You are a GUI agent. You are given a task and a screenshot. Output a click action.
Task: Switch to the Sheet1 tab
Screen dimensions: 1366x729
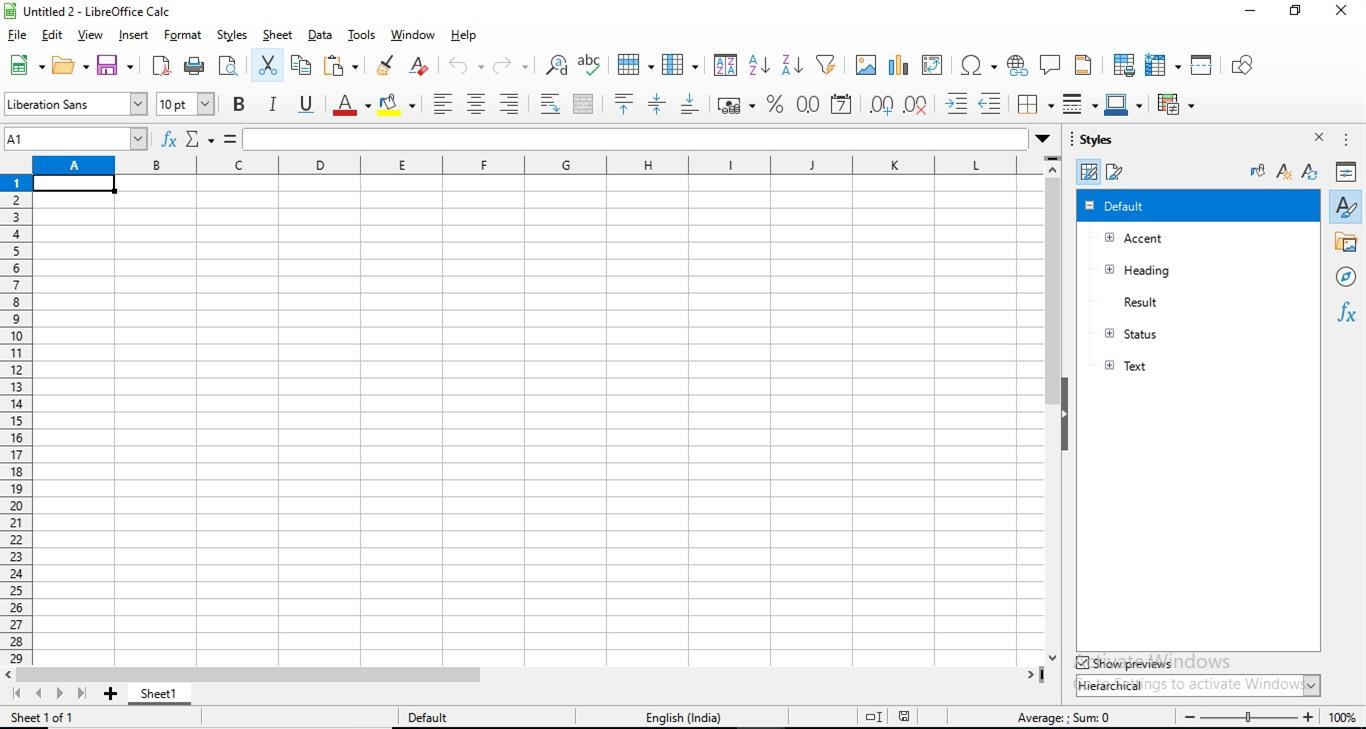click(157, 693)
